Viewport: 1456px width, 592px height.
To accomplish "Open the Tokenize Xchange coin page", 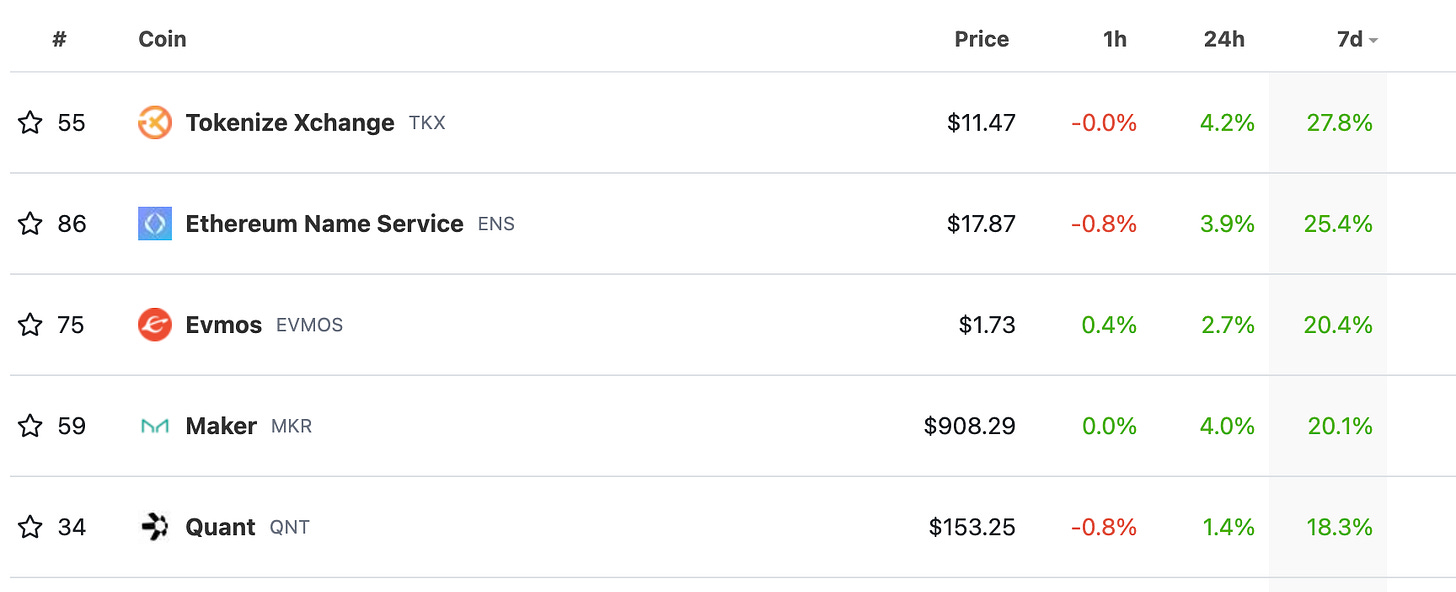I will [x=290, y=123].
